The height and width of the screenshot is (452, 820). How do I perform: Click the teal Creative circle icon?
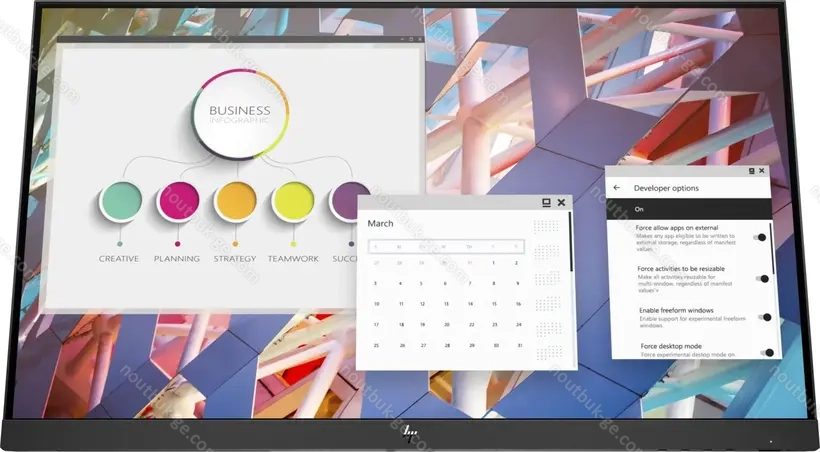[120, 201]
